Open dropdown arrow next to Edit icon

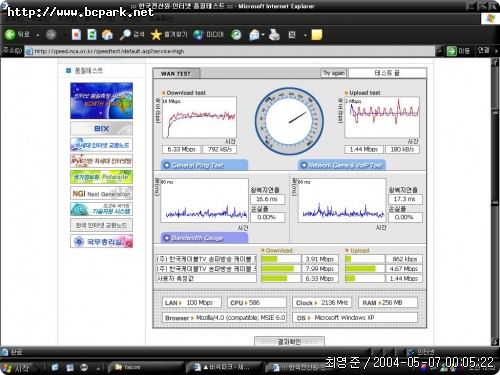(x=305, y=35)
